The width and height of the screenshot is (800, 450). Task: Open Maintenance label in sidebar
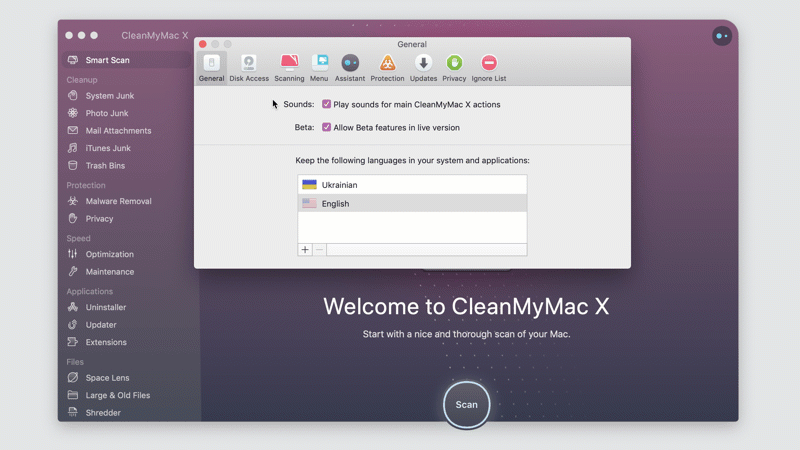(x=110, y=271)
